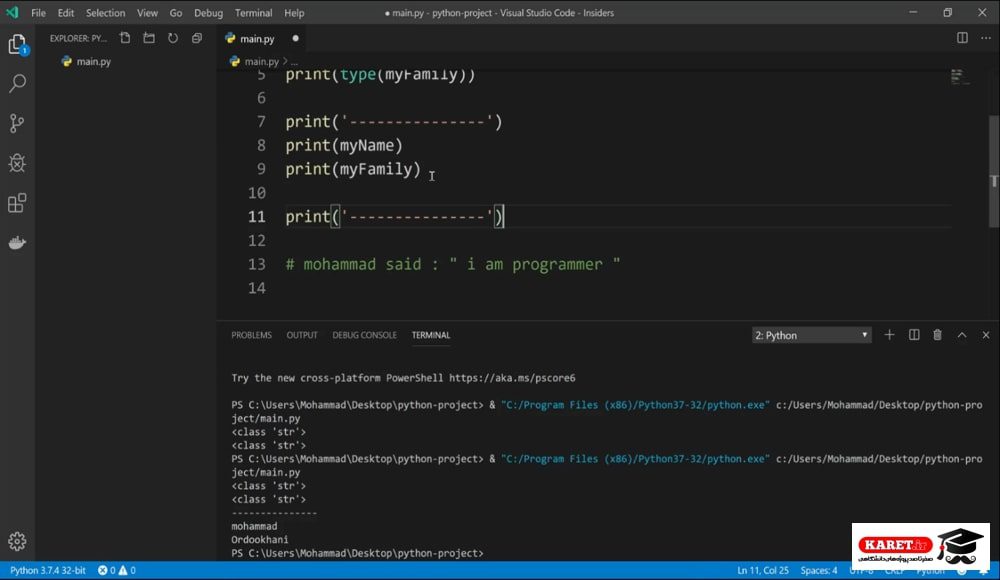Click the aka.ms/pscore6 link in terminal
This screenshot has height=580, width=1000.
click(x=512, y=378)
